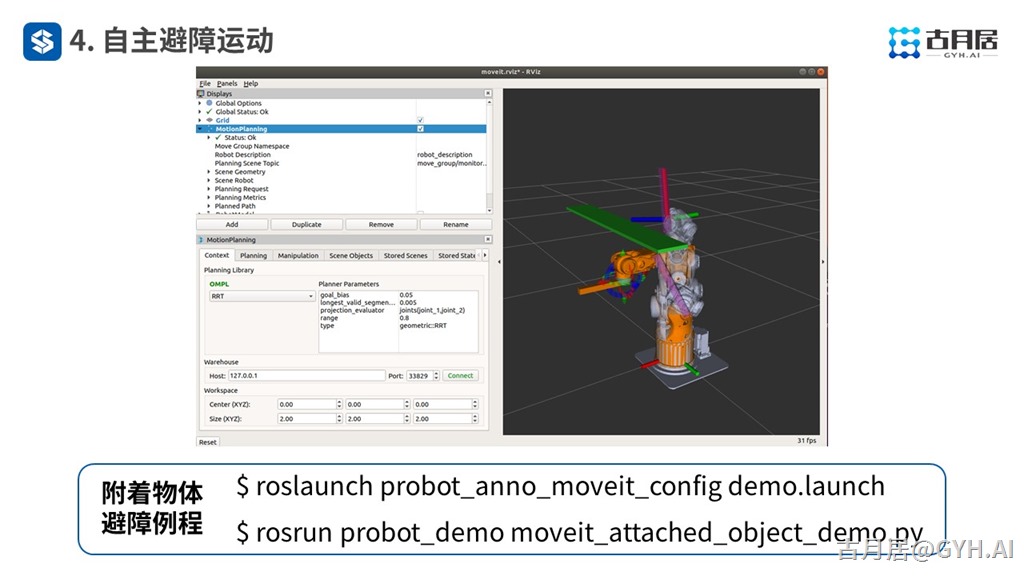Switch to the Context tab

pos(217,255)
